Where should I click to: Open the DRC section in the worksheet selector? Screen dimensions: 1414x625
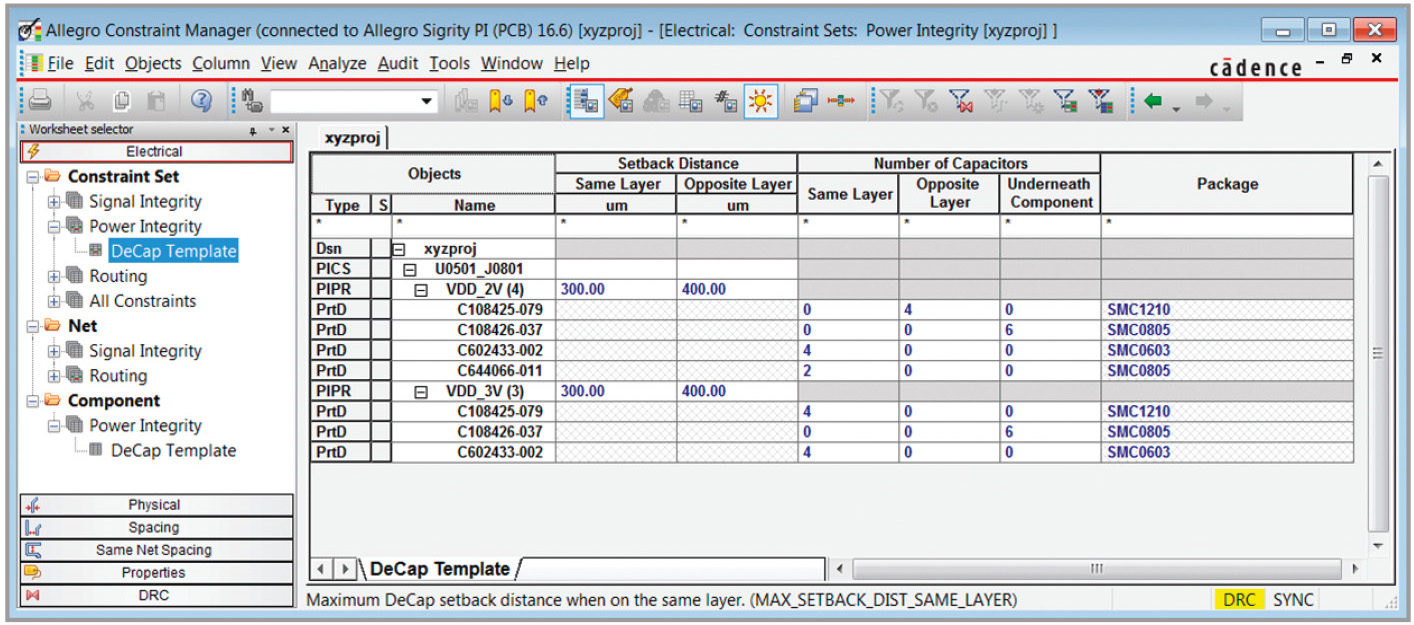point(155,595)
